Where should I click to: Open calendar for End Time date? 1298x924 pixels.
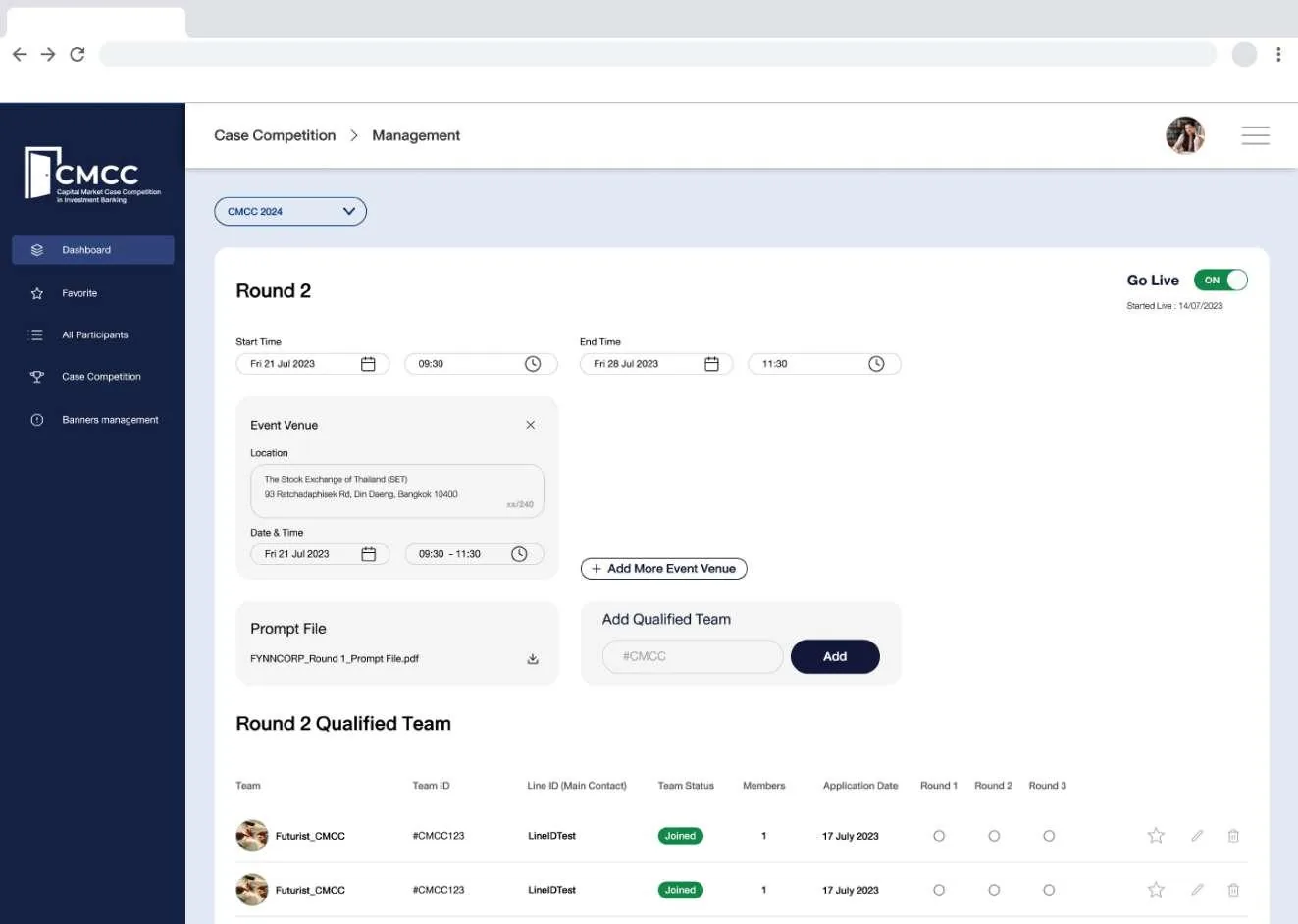712,364
